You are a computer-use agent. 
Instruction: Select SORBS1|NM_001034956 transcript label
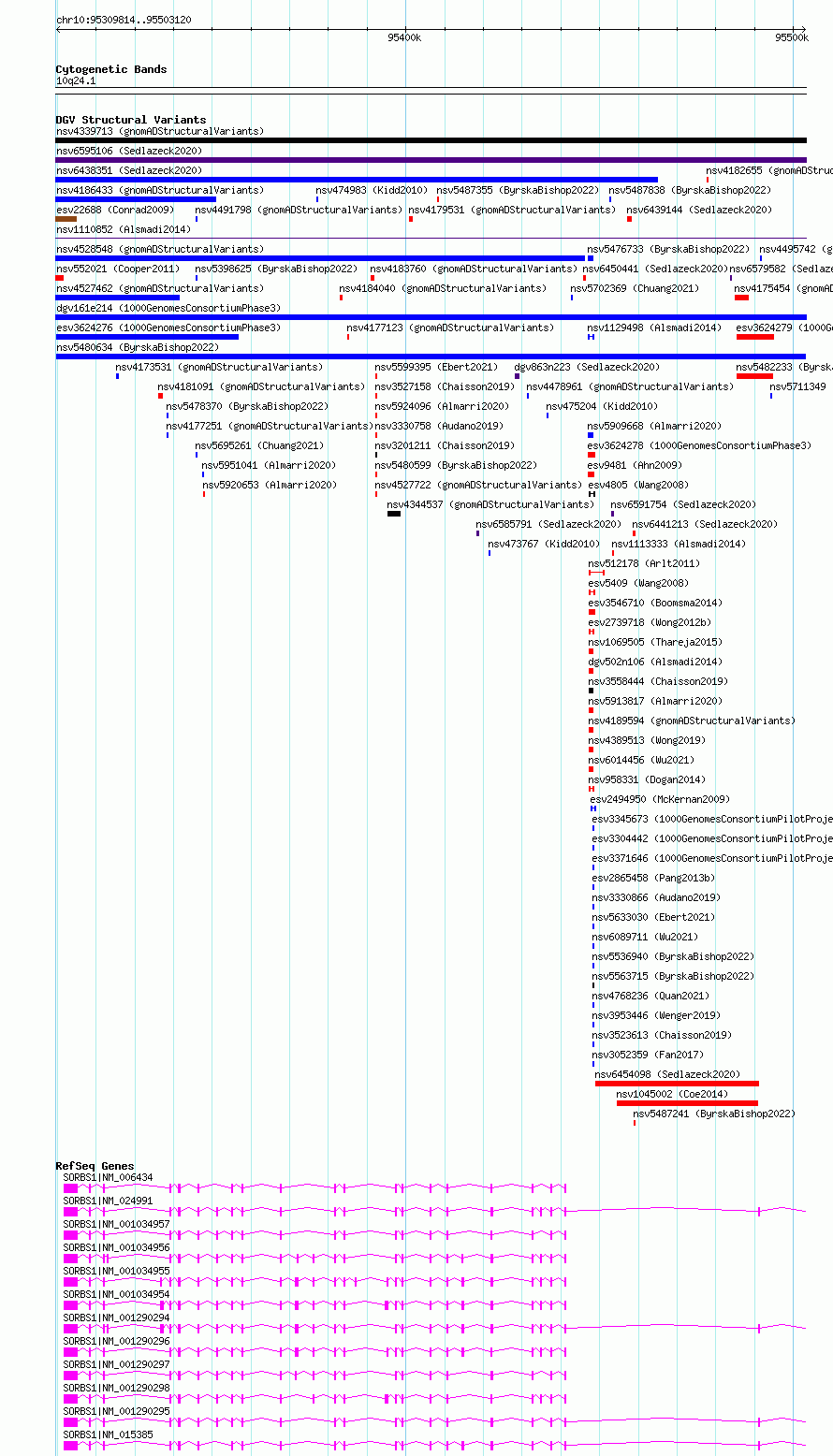point(117,1247)
